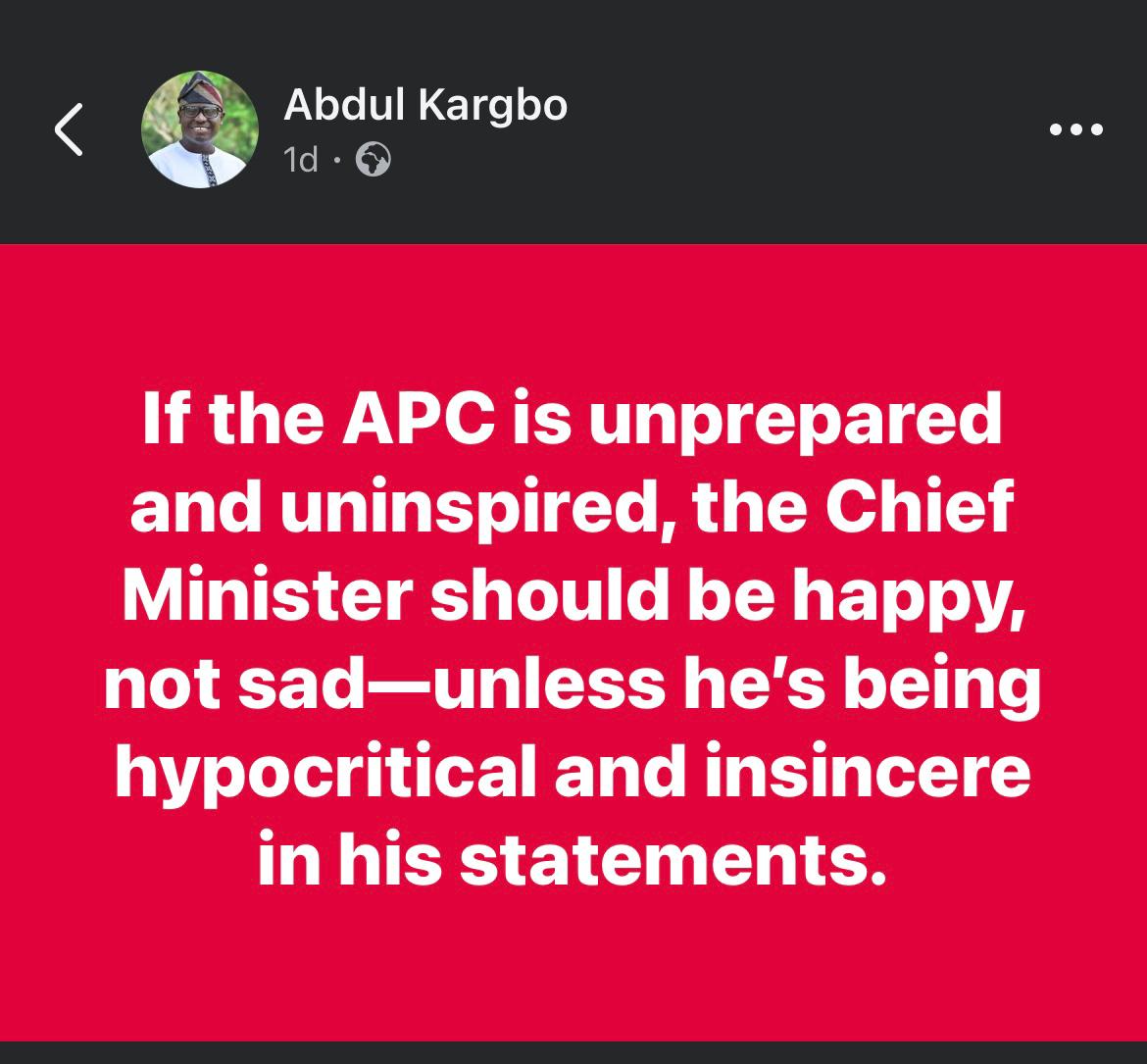
Task: Open the three-dot more options menu
Action: pyautogui.click(x=1075, y=129)
